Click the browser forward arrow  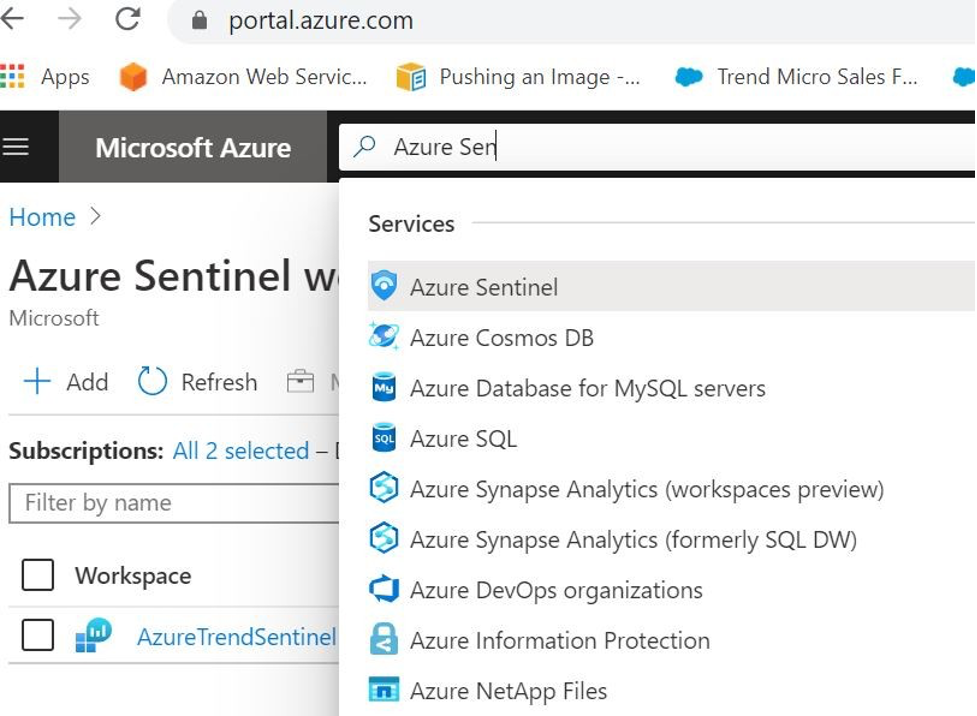coord(70,19)
